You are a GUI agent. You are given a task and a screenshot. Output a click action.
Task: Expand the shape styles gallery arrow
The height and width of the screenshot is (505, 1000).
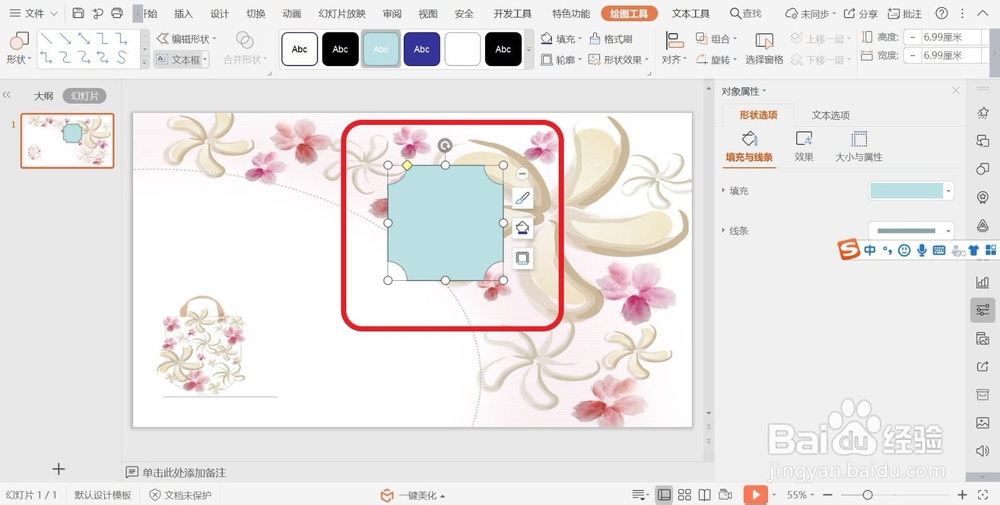click(528, 50)
